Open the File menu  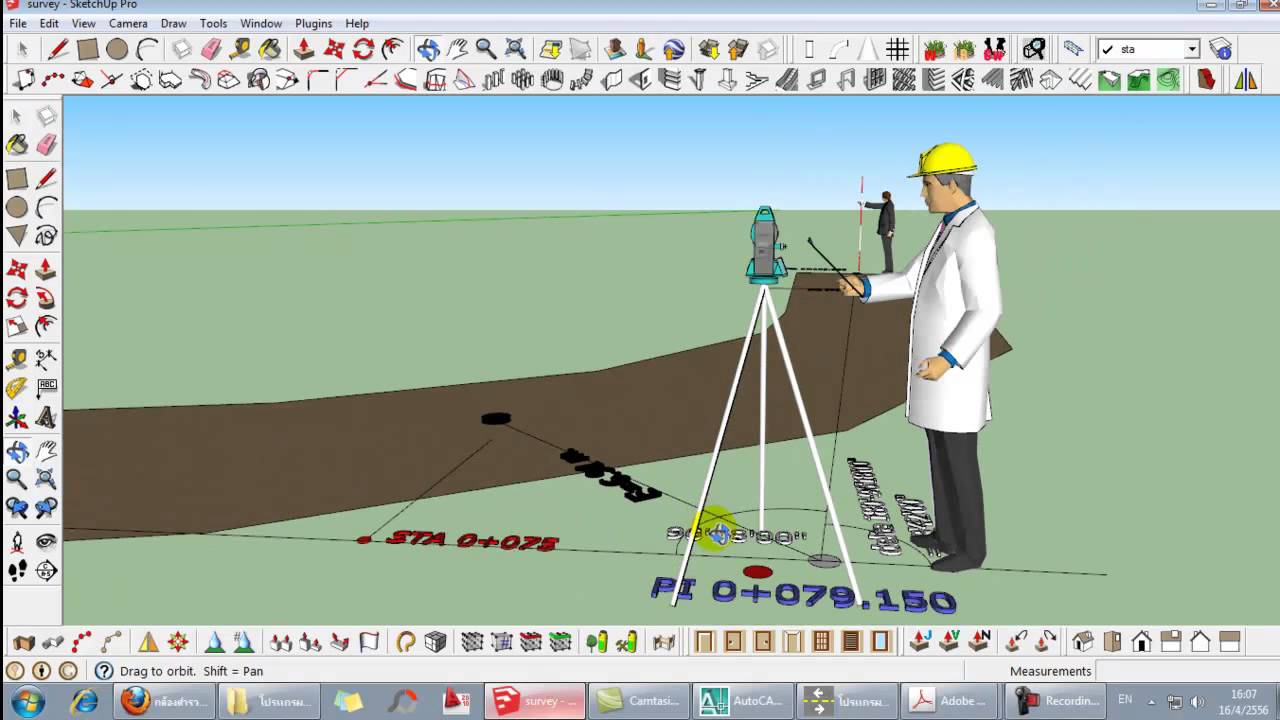[x=16, y=23]
